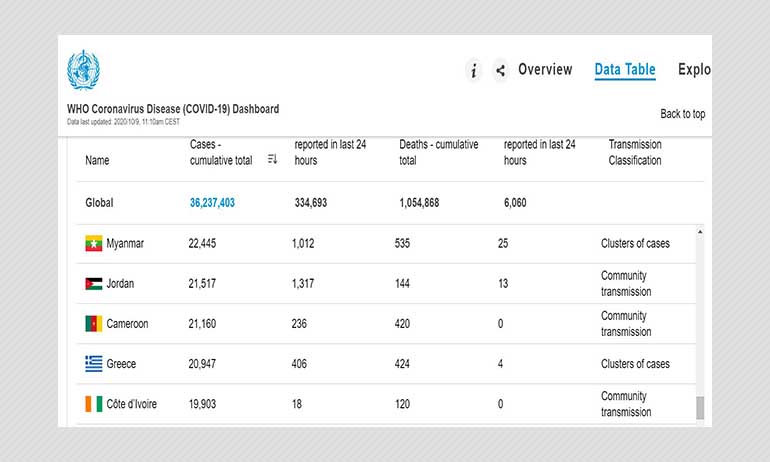770x462 pixels.
Task: Click Cameroon cases value 21,160
Action: click(202, 324)
